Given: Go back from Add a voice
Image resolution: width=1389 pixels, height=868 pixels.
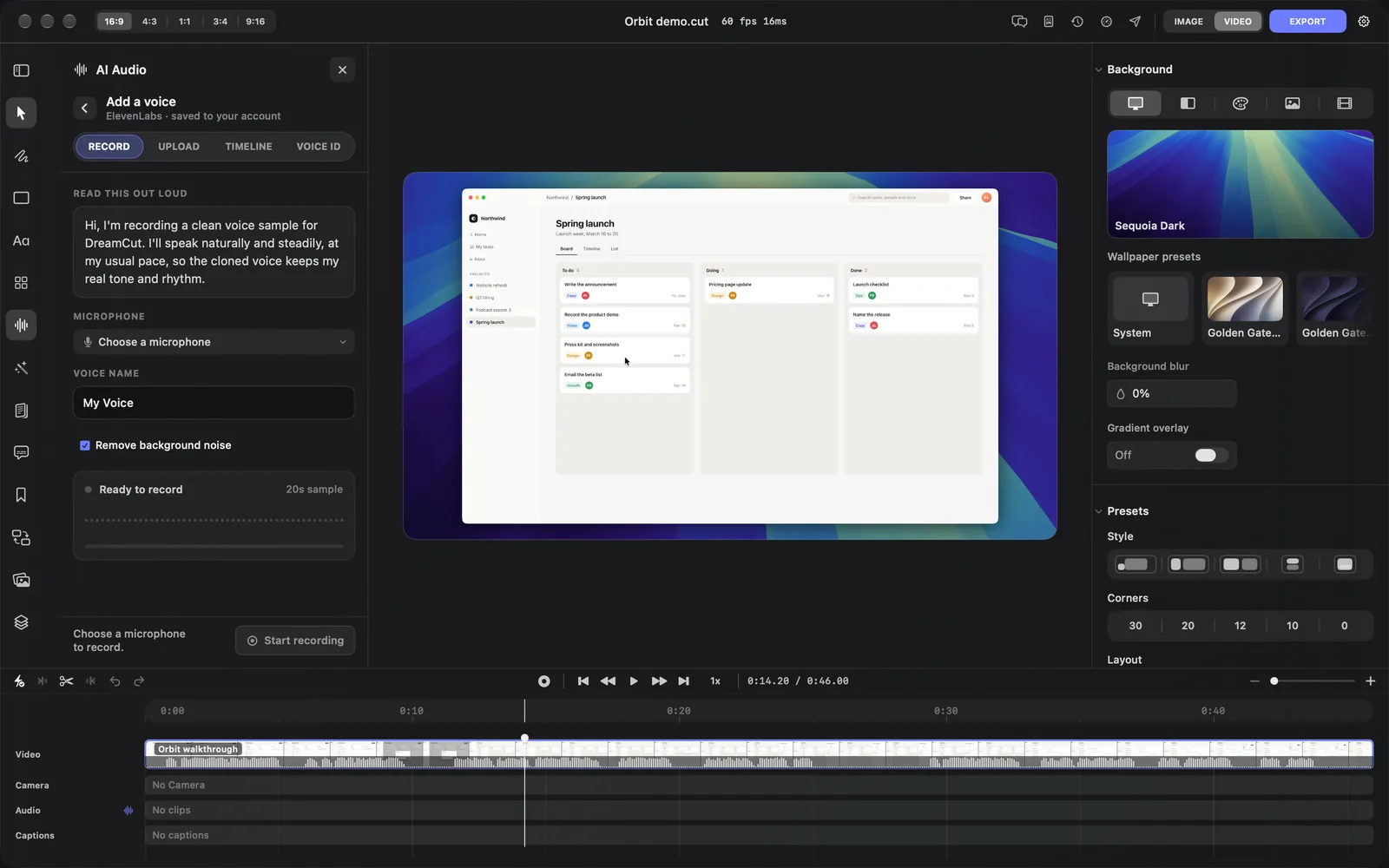Looking at the screenshot, I should [x=84, y=108].
